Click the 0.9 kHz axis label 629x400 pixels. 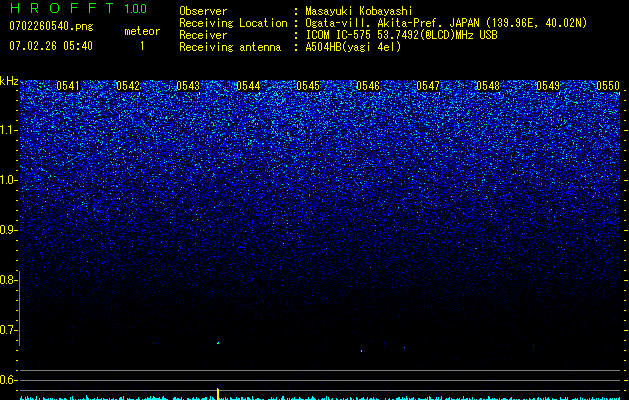8,230
